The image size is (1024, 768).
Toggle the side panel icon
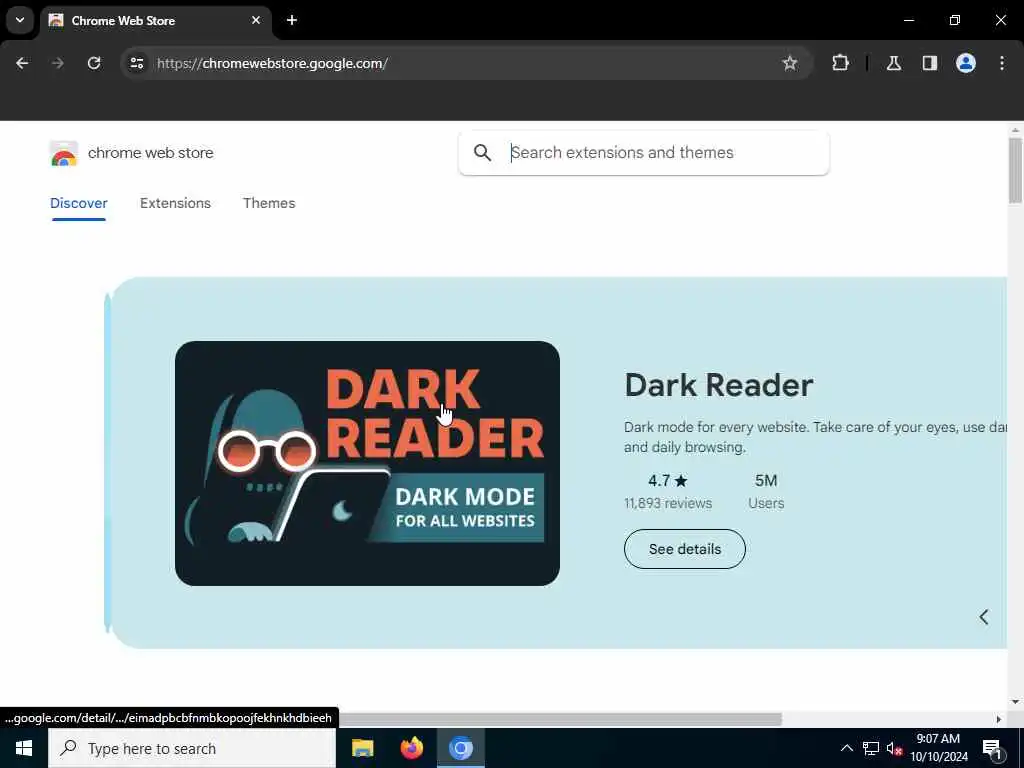click(929, 63)
